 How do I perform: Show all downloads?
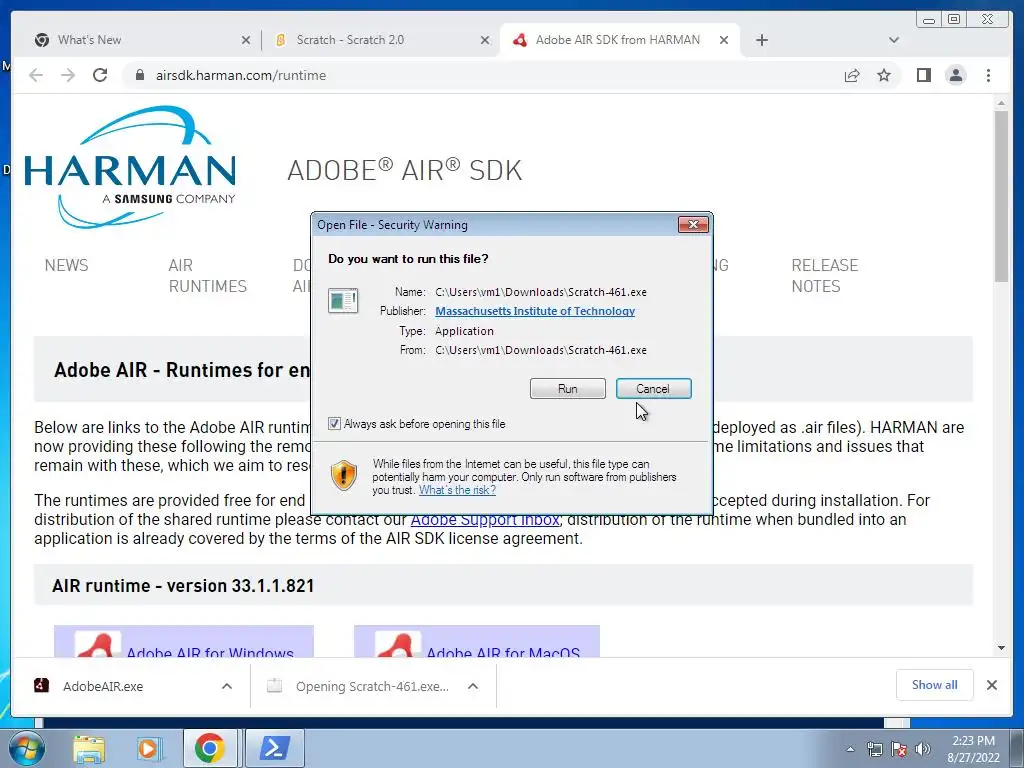(x=935, y=684)
